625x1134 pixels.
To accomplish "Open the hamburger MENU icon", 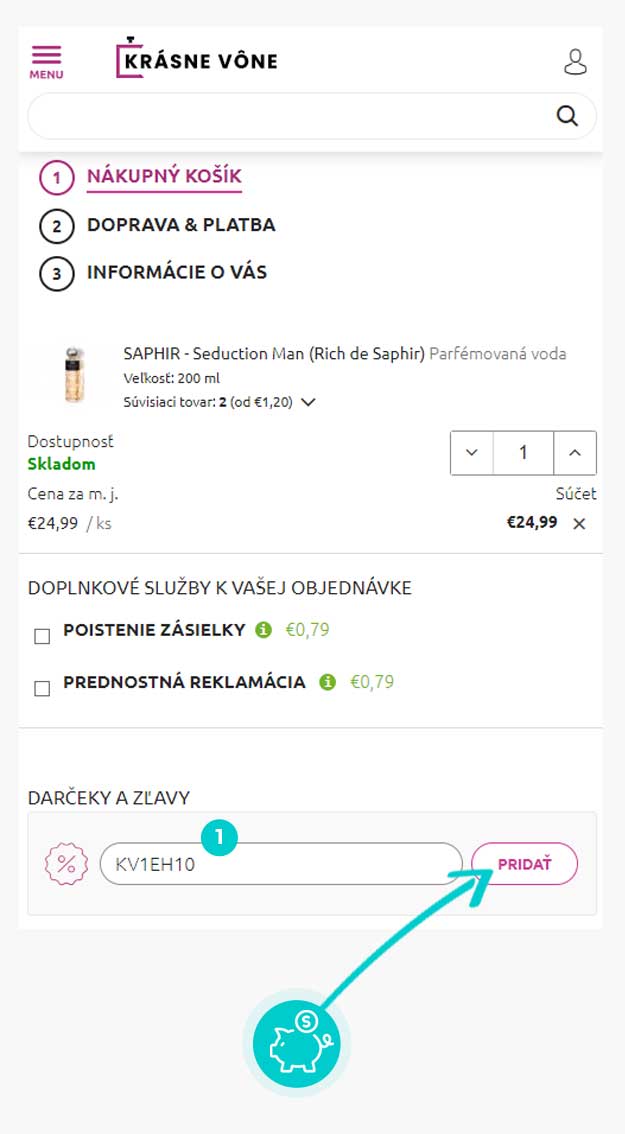I will [46, 60].
